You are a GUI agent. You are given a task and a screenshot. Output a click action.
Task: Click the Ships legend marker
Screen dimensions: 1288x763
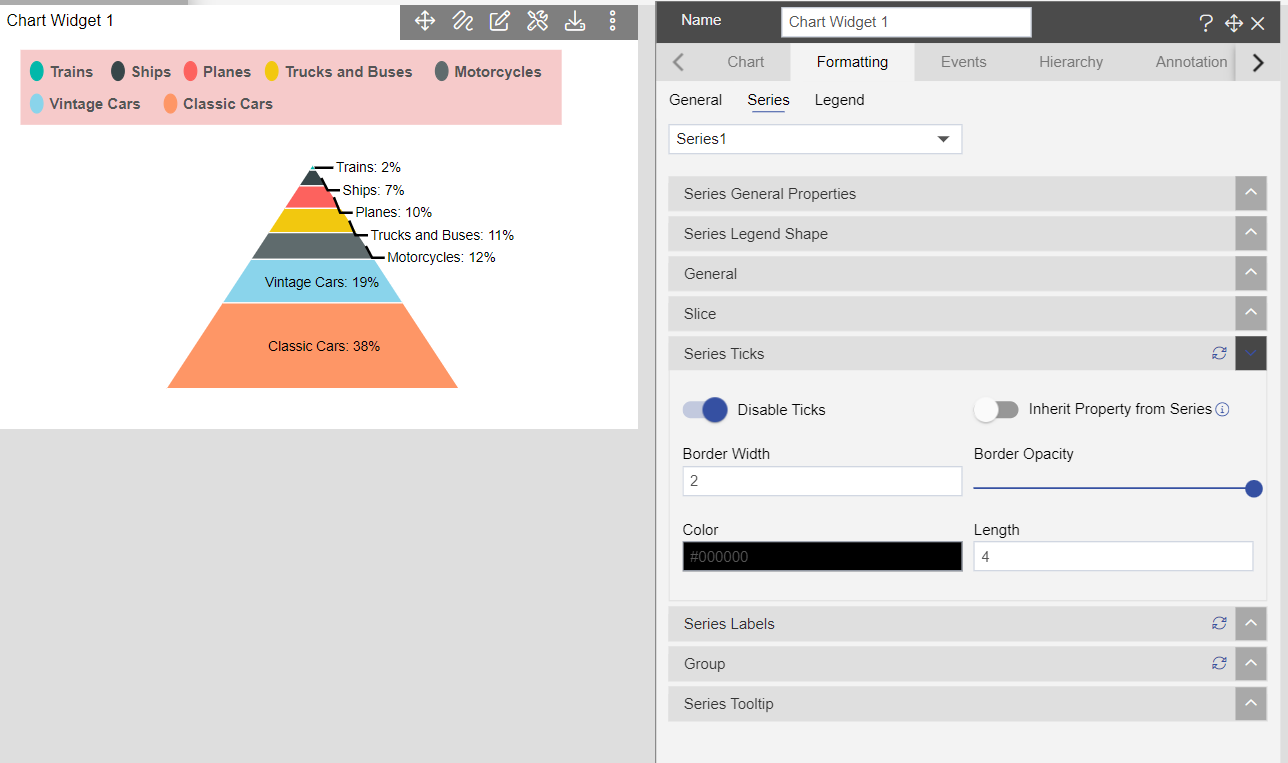pos(118,71)
